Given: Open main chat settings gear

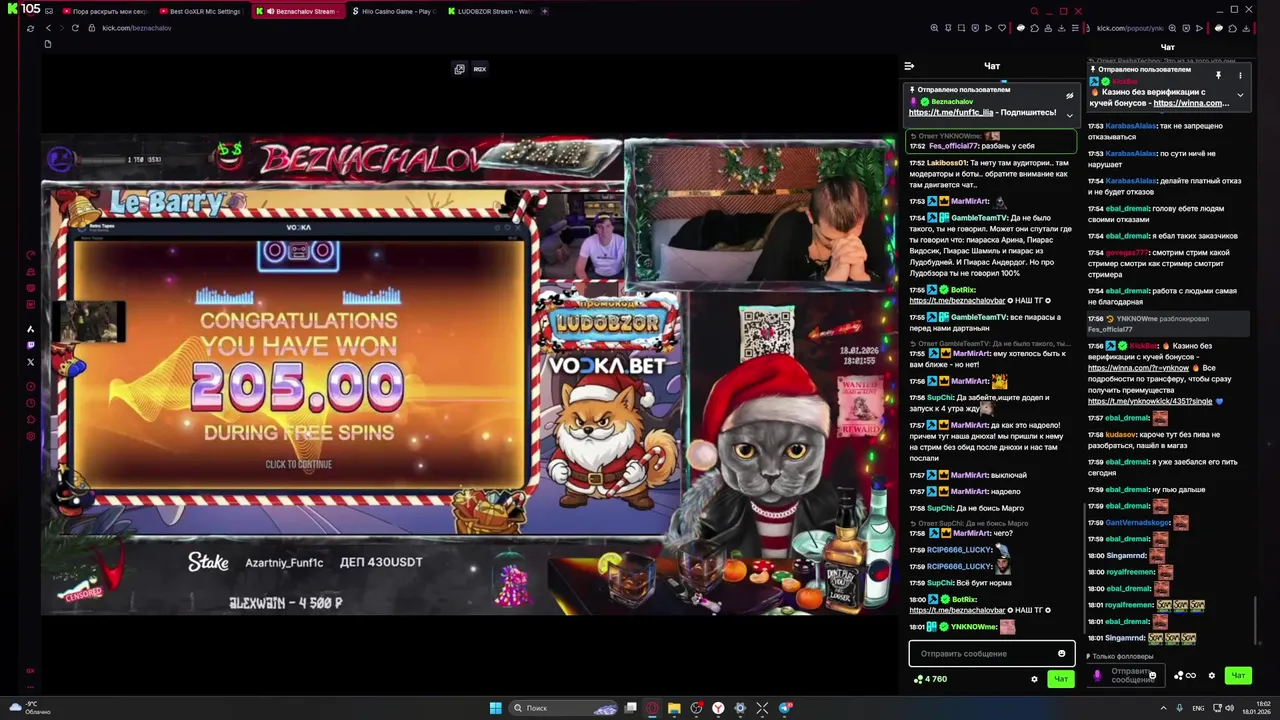Looking at the screenshot, I should click(x=1034, y=679).
